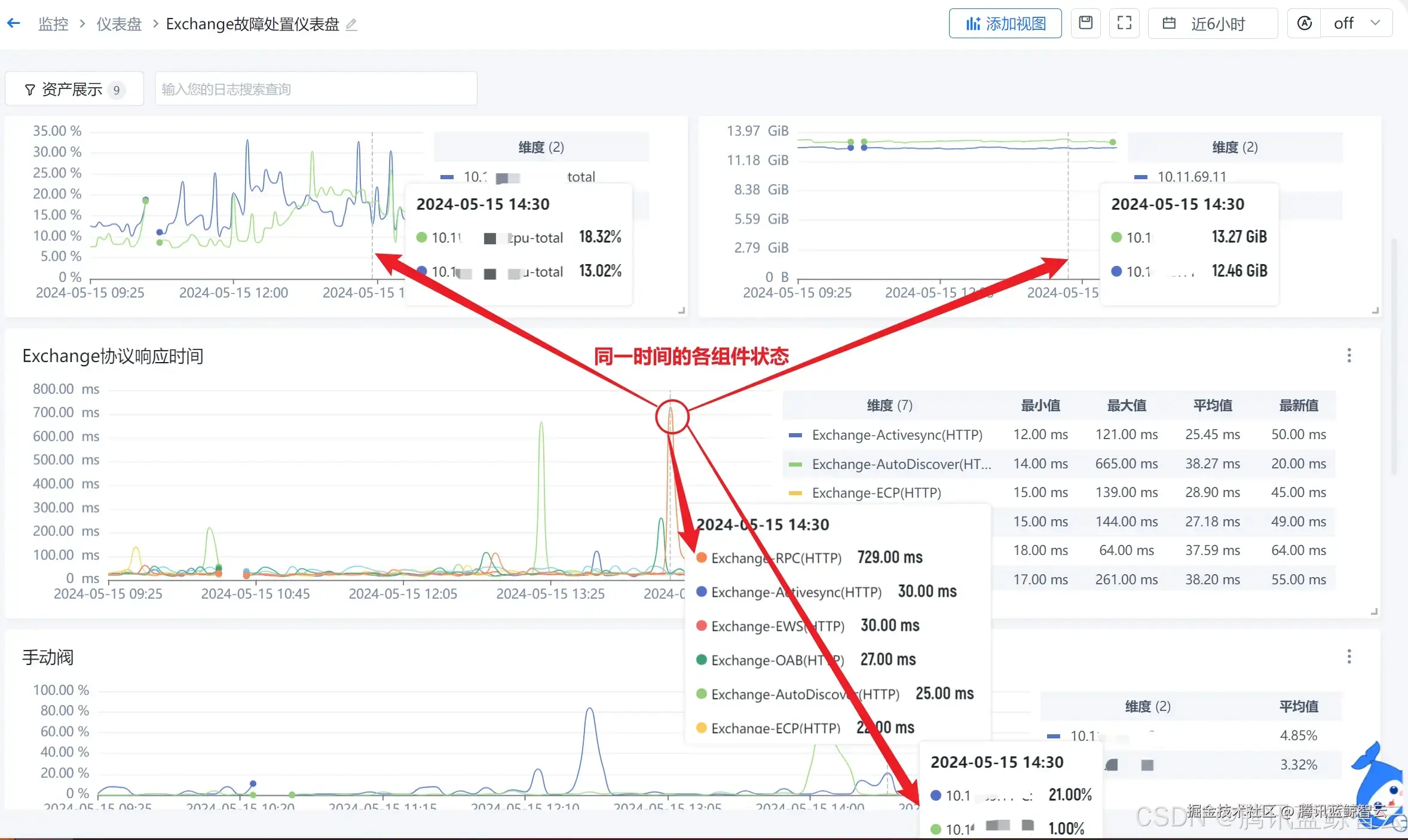Screen dimensions: 1408x840
Task: Toggle the Exchange-AutoDiscover legend entry
Action: [x=900, y=464]
